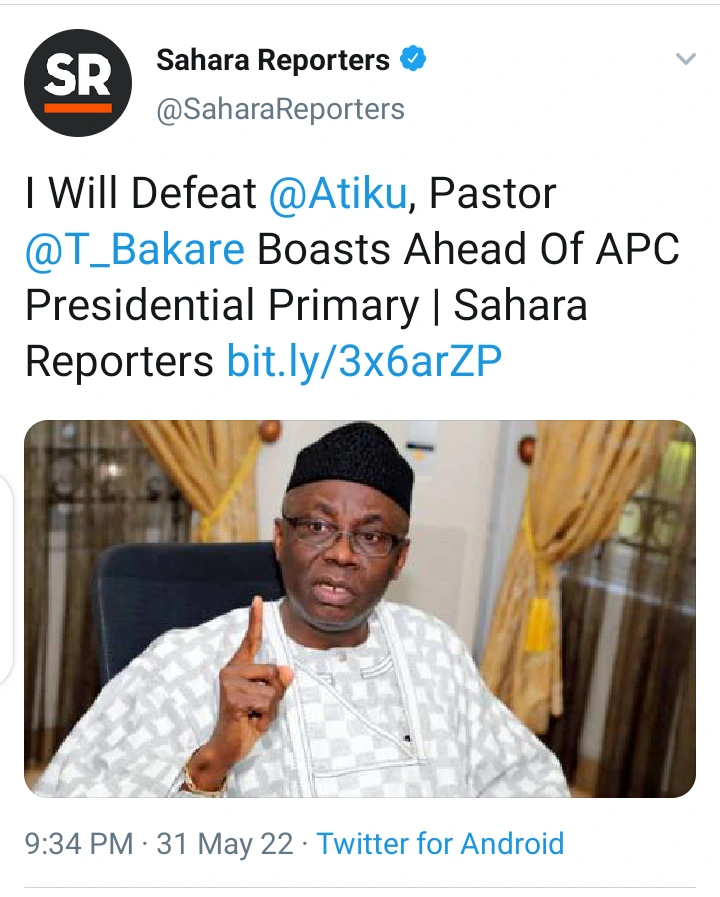Viewport: 720px width, 897px height.
Task: Click the words I Will Defeat
Action: coord(142,194)
